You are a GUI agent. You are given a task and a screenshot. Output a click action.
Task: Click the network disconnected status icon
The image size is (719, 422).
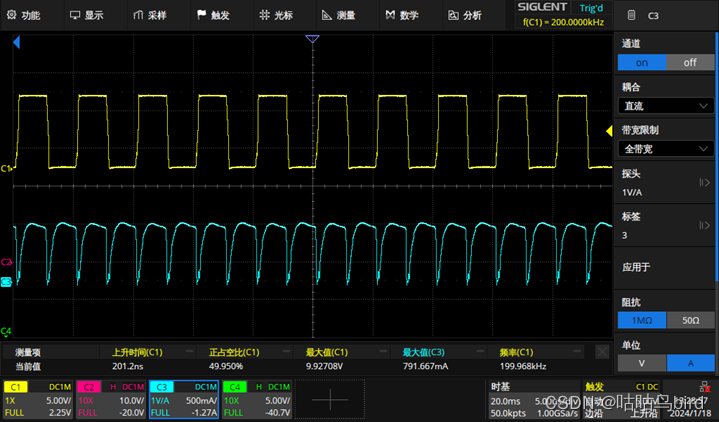coord(705,386)
